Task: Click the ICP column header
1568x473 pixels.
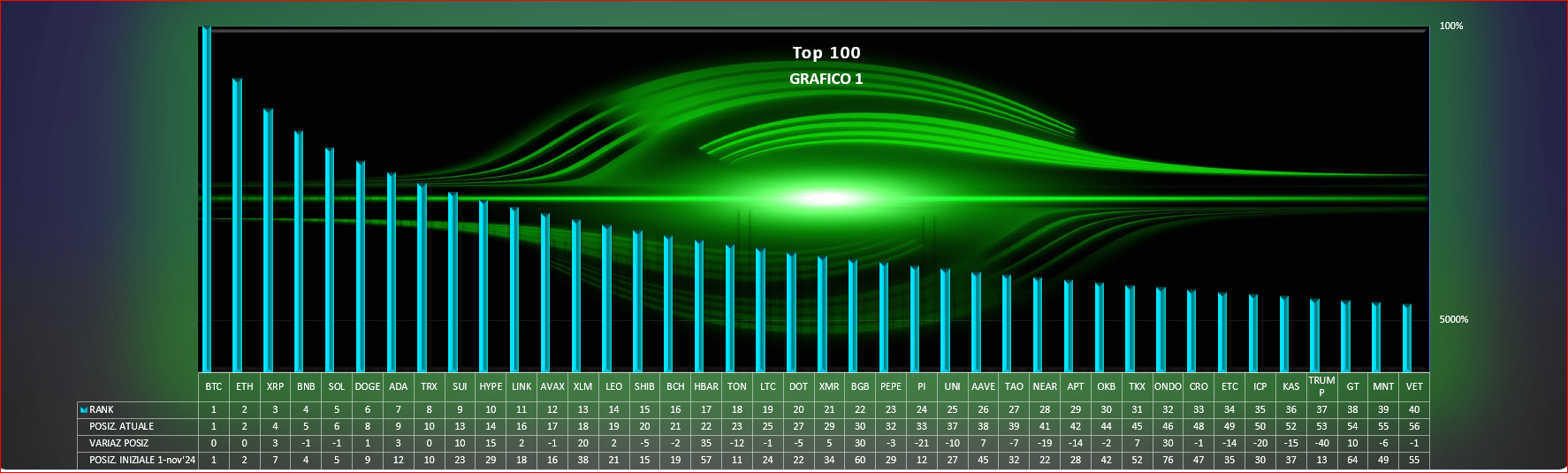Action: point(1260,387)
